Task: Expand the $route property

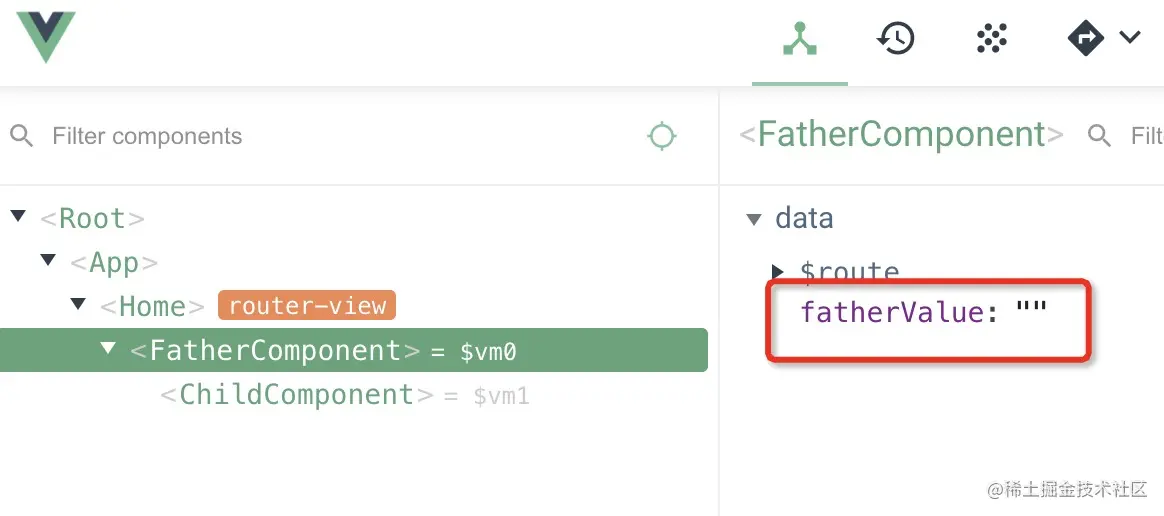Action: click(x=777, y=272)
